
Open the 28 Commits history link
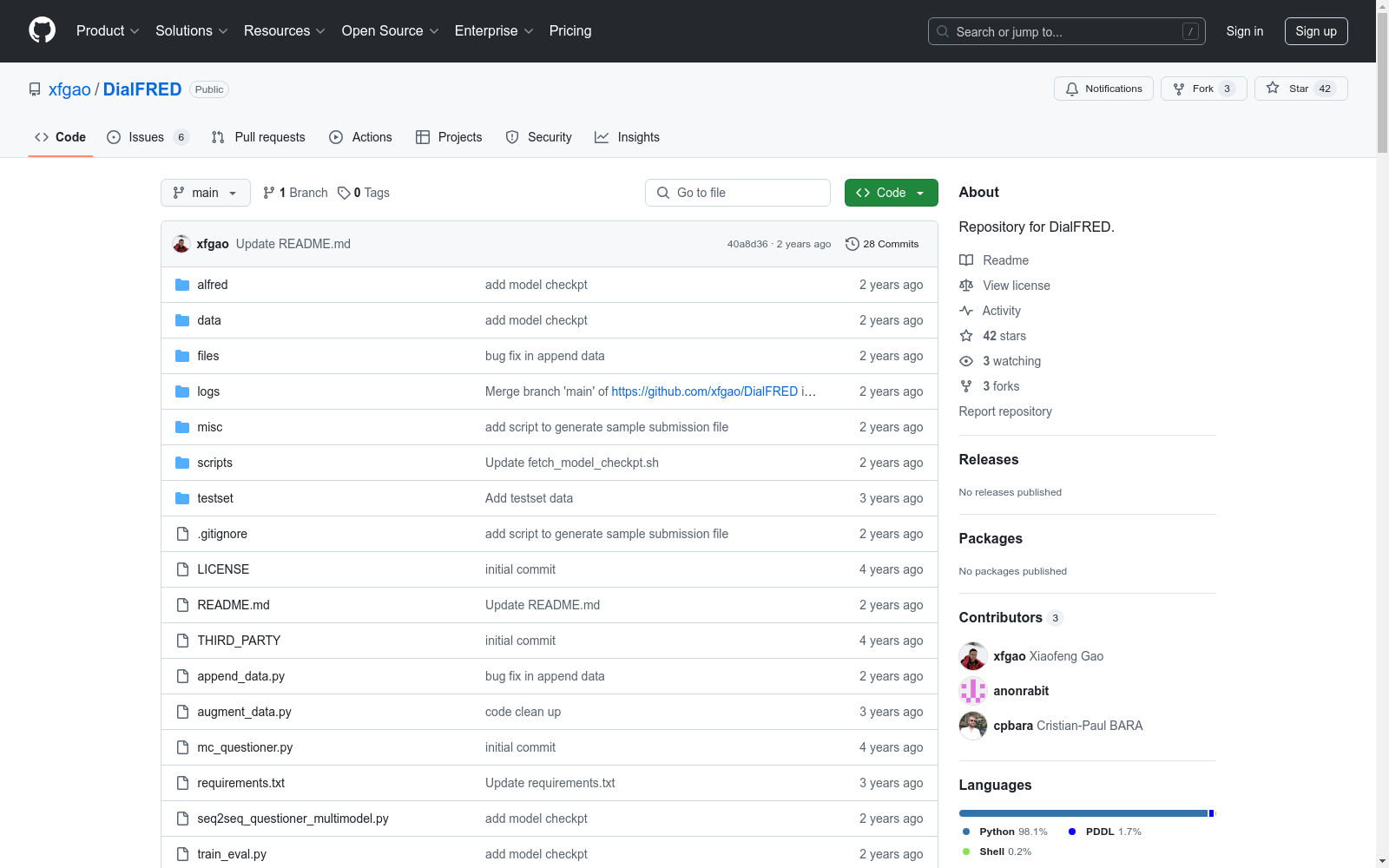(x=882, y=244)
